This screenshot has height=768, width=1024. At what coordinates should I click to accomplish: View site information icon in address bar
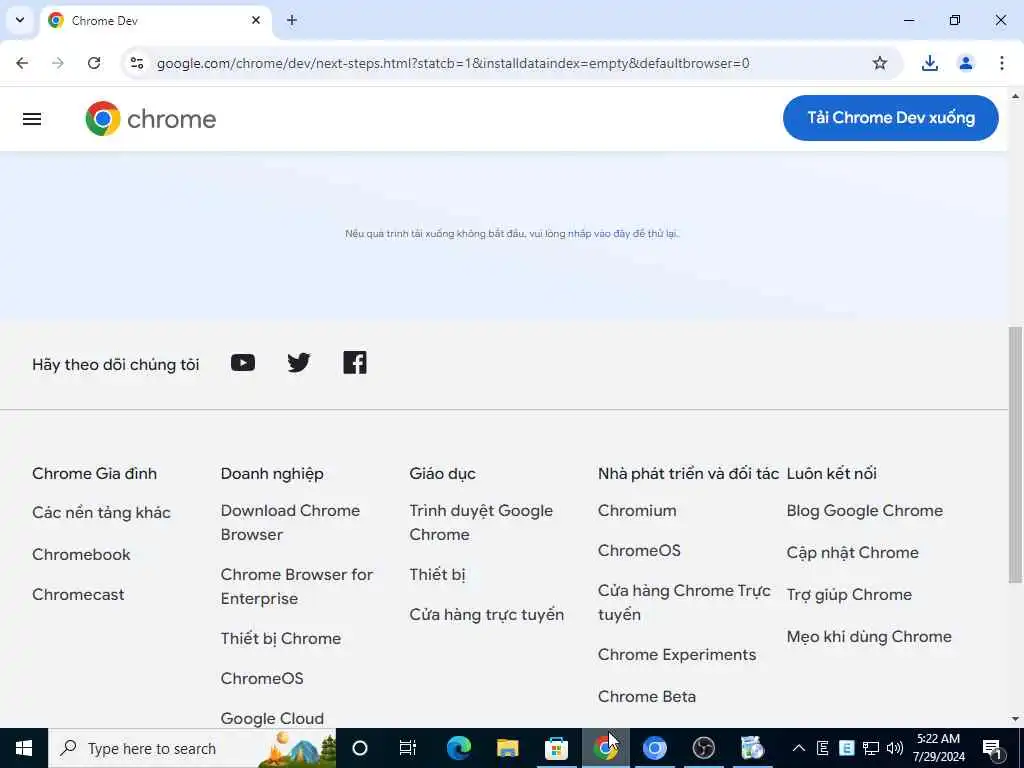[136, 63]
